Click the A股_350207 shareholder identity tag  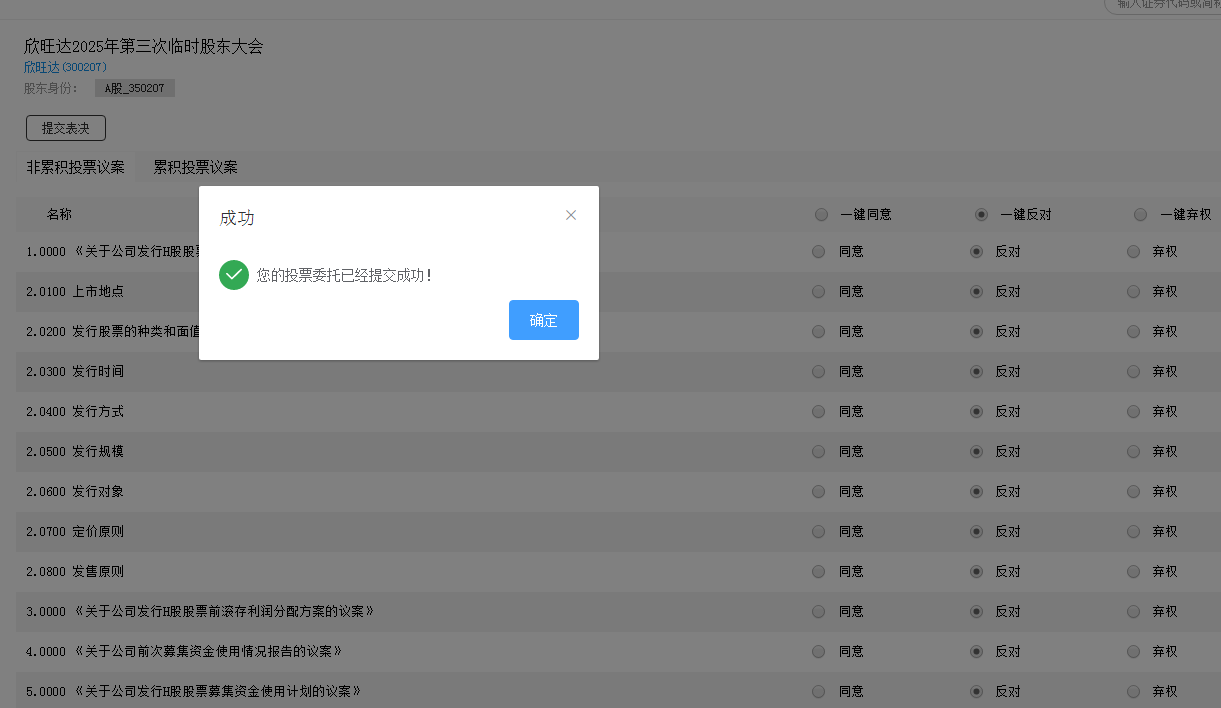click(135, 88)
